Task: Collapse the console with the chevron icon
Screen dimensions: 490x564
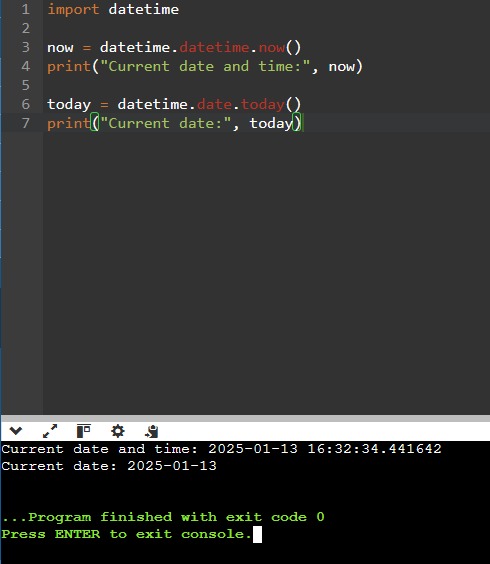Action: click(x=16, y=431)
